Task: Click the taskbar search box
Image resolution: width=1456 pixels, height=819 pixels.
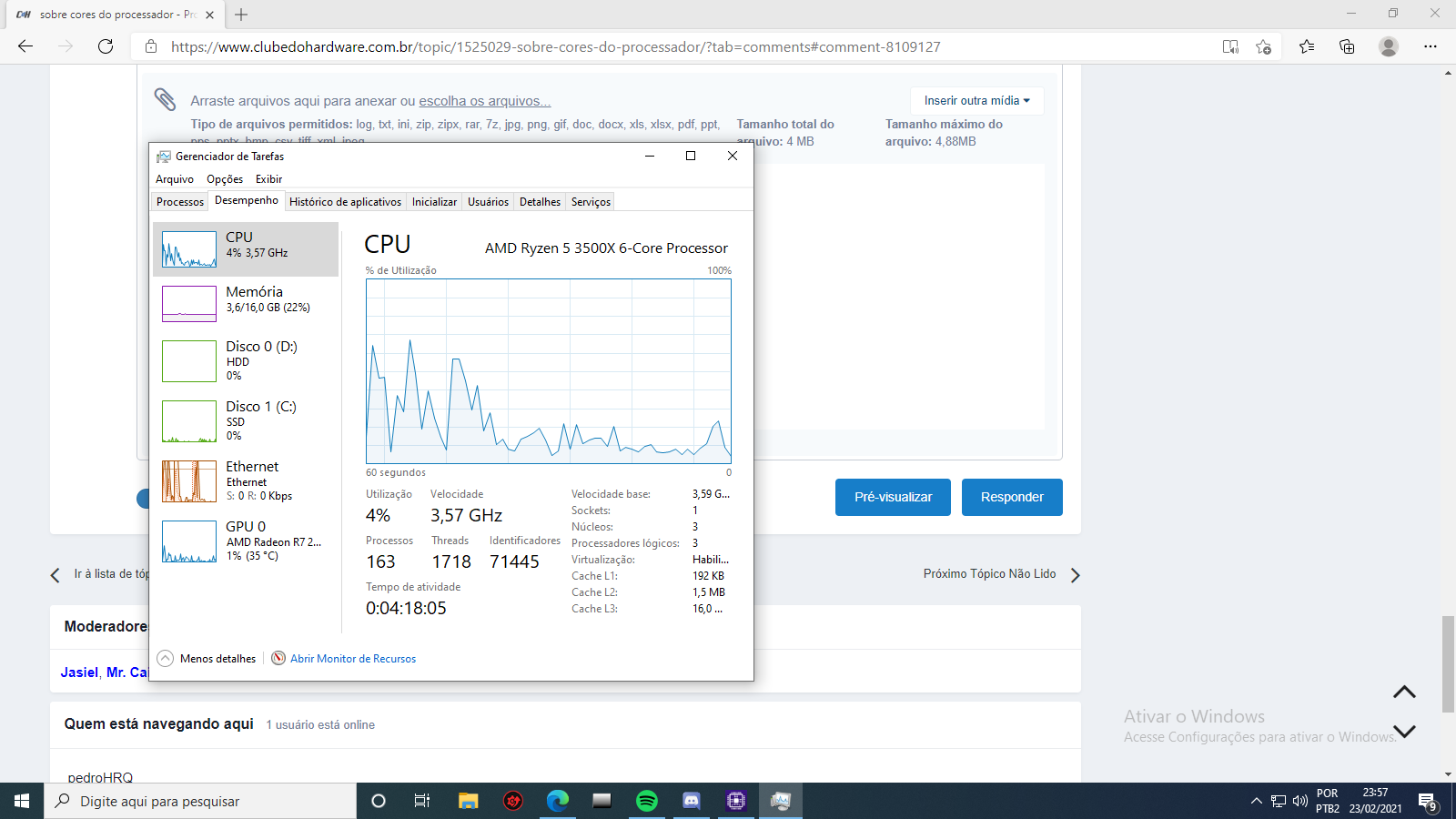Action: coord(200,801)
